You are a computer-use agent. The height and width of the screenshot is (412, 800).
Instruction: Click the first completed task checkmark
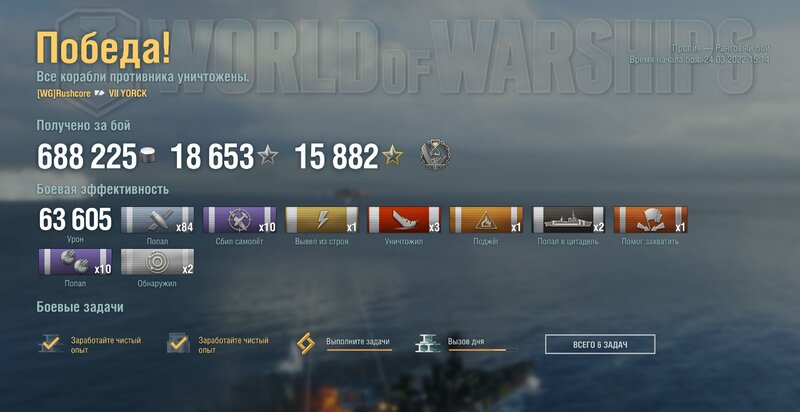coord(50,344)
